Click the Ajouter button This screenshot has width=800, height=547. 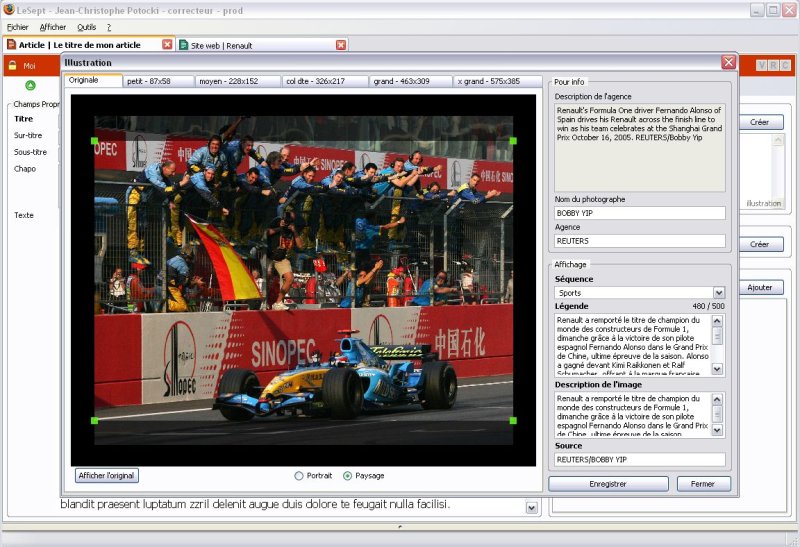(761, 287)
